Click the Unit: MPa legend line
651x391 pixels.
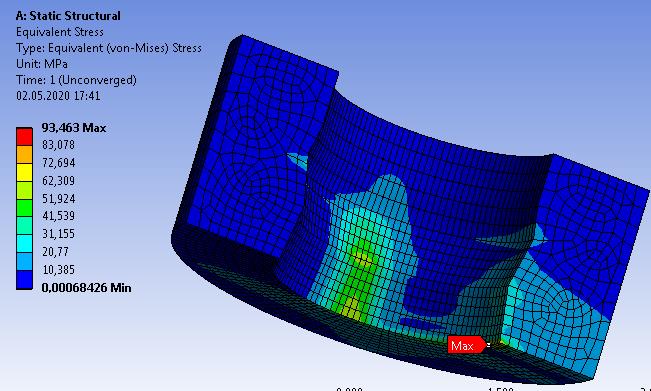42,64
